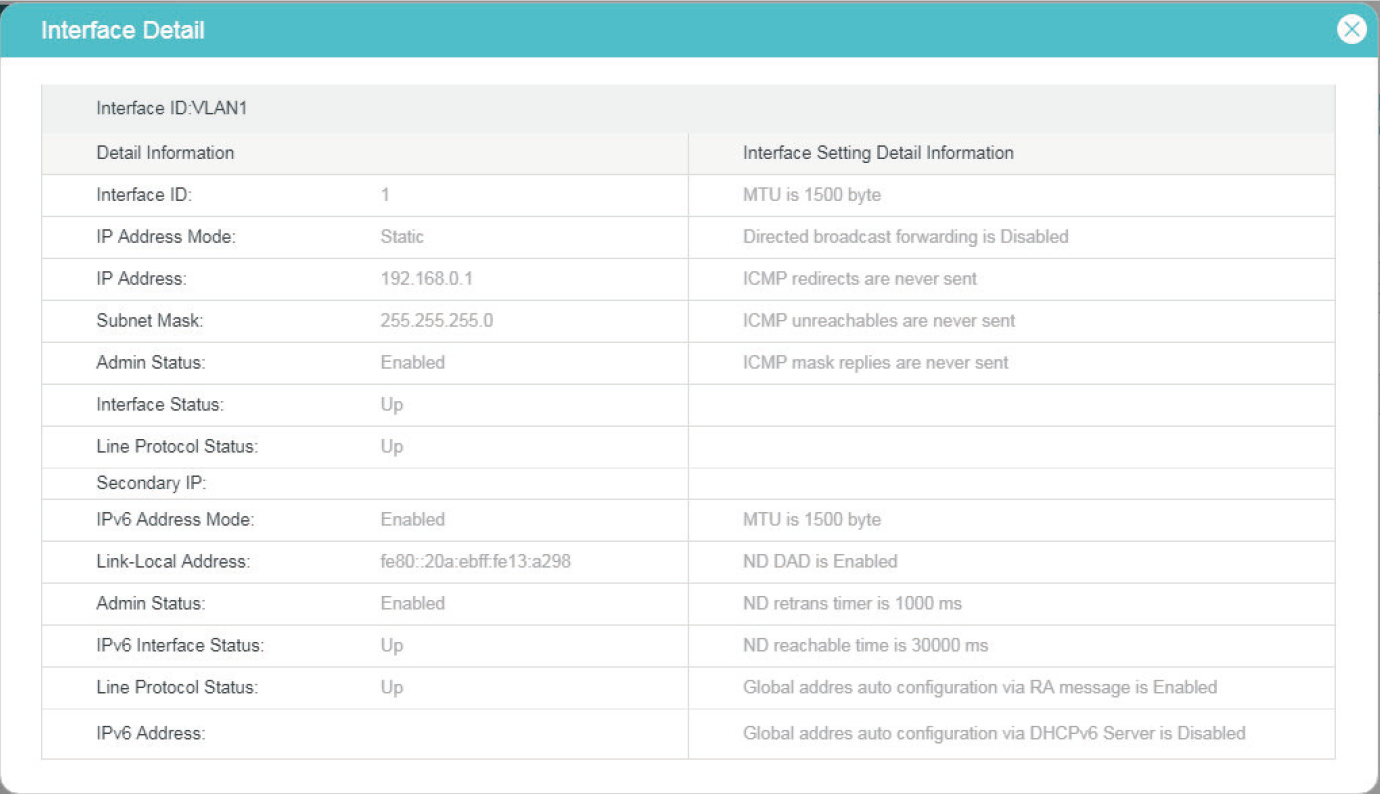Viewport: 1380px width, 794px height.
Task: Click ND DAD is Enabled text
Action: (820, 562)
